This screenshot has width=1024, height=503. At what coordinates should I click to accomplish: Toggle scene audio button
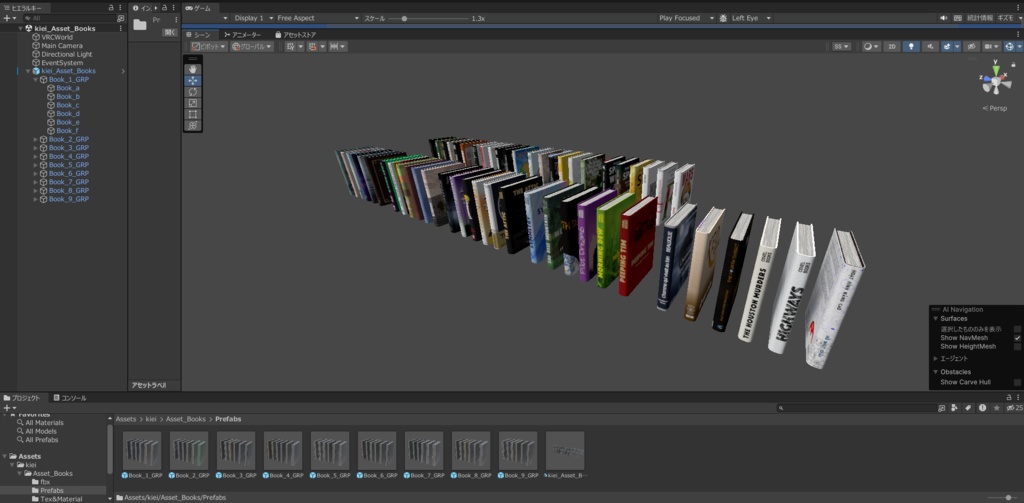click(x=931, y=47)
